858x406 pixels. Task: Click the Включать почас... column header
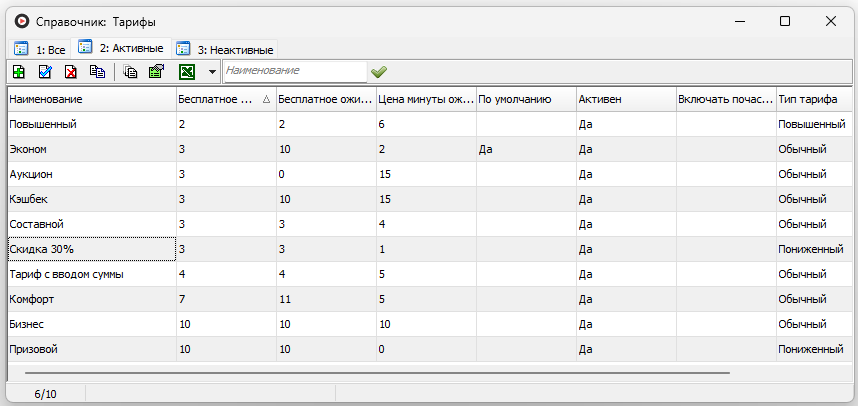click(726, 100)
